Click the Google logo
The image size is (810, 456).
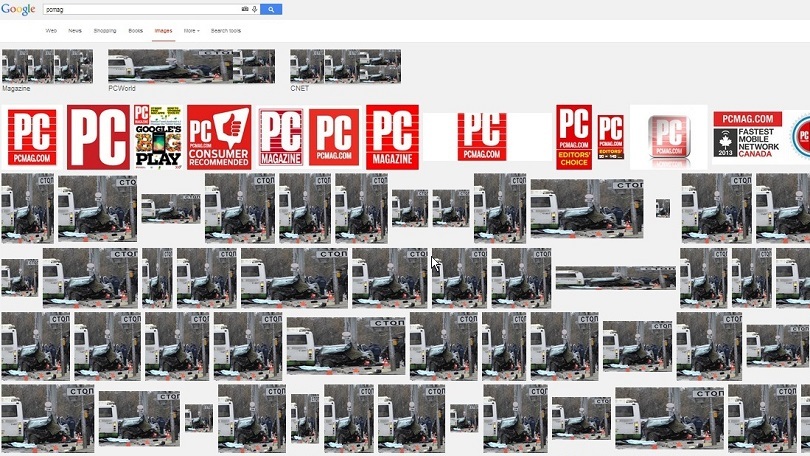(18, 9)
